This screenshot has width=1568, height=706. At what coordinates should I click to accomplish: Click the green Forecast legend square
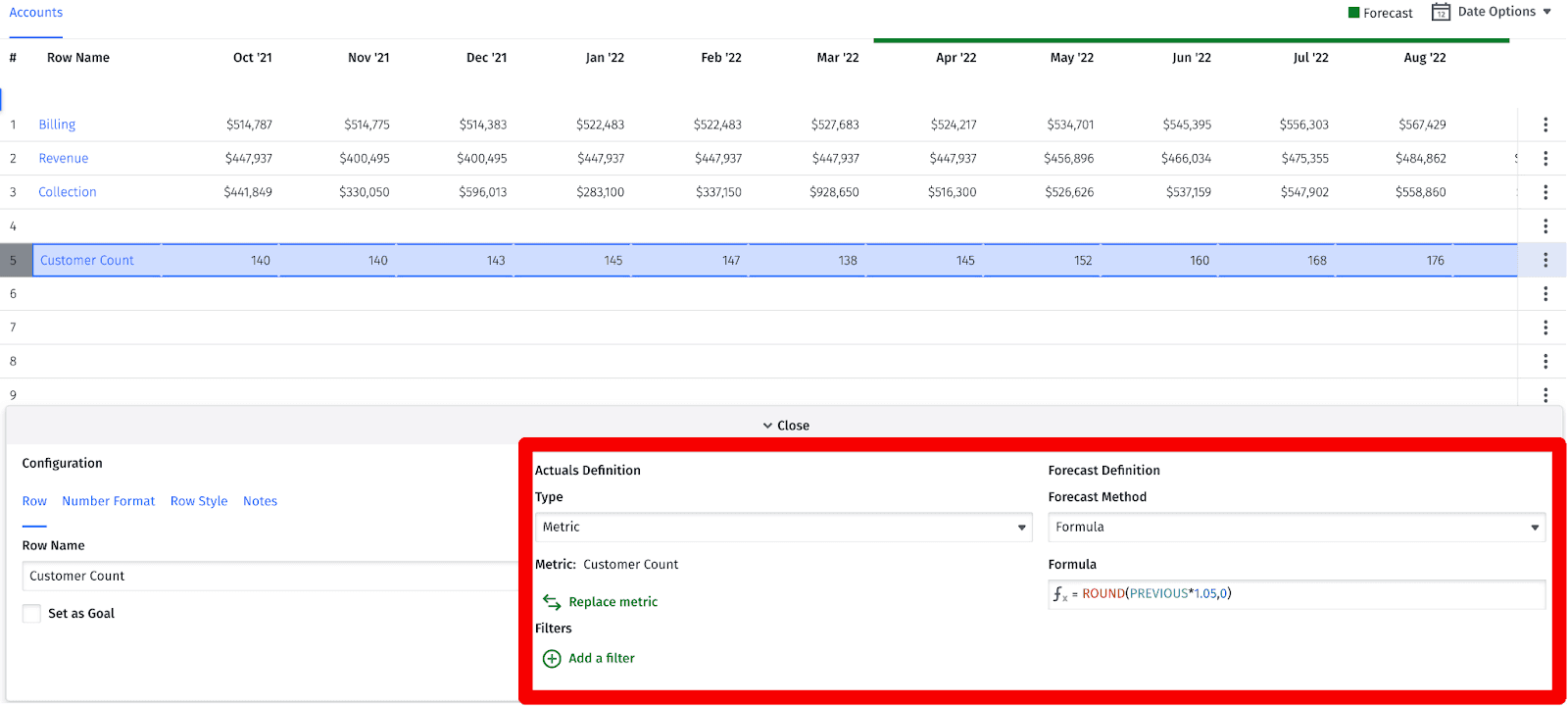coord(1353,13)
